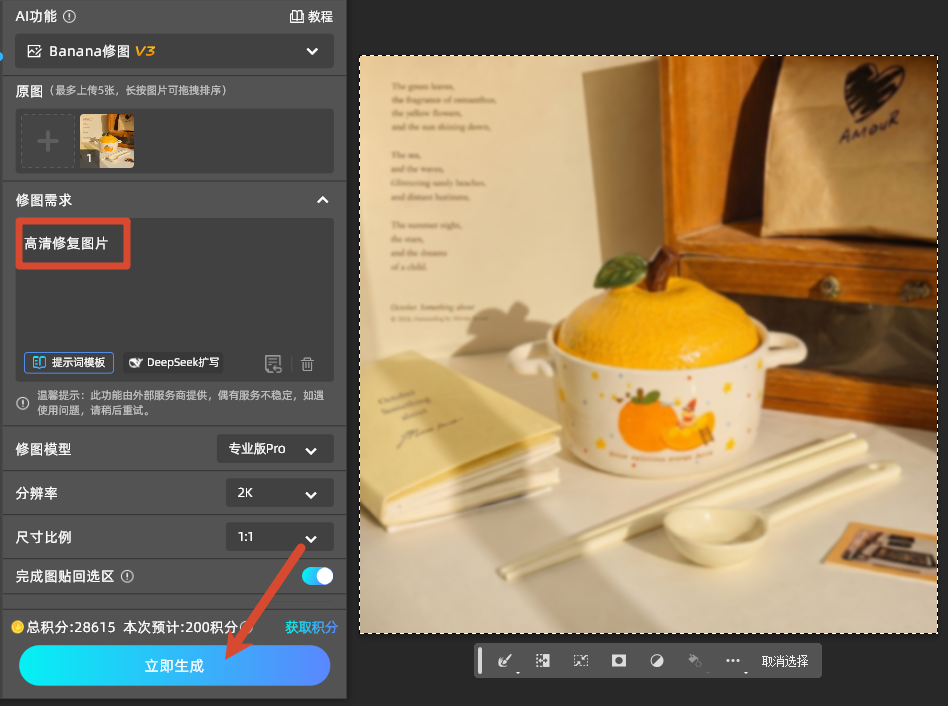Collapse the 修图需求 section
This screenshot has width=948, height=706.
pyautogui.click(x=323, y=200)
